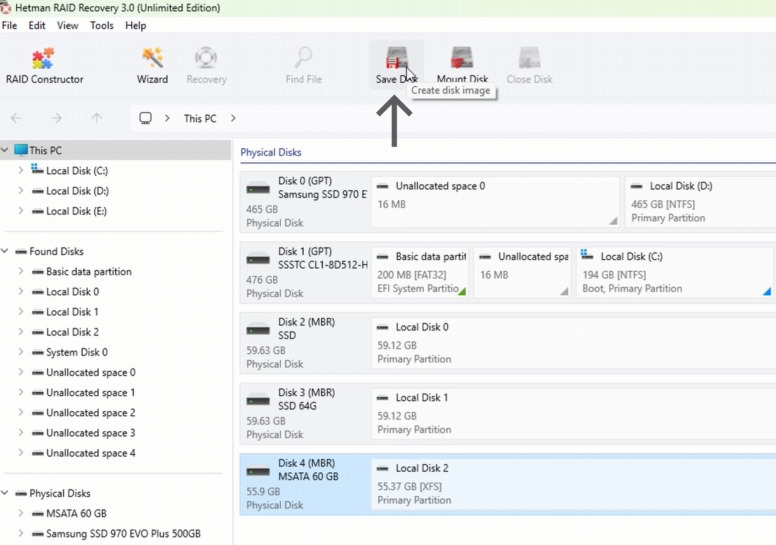Select Basic data partition 200 MB FAT32 tile
This screenshot has width=776, height=545.
click(420, 272)
